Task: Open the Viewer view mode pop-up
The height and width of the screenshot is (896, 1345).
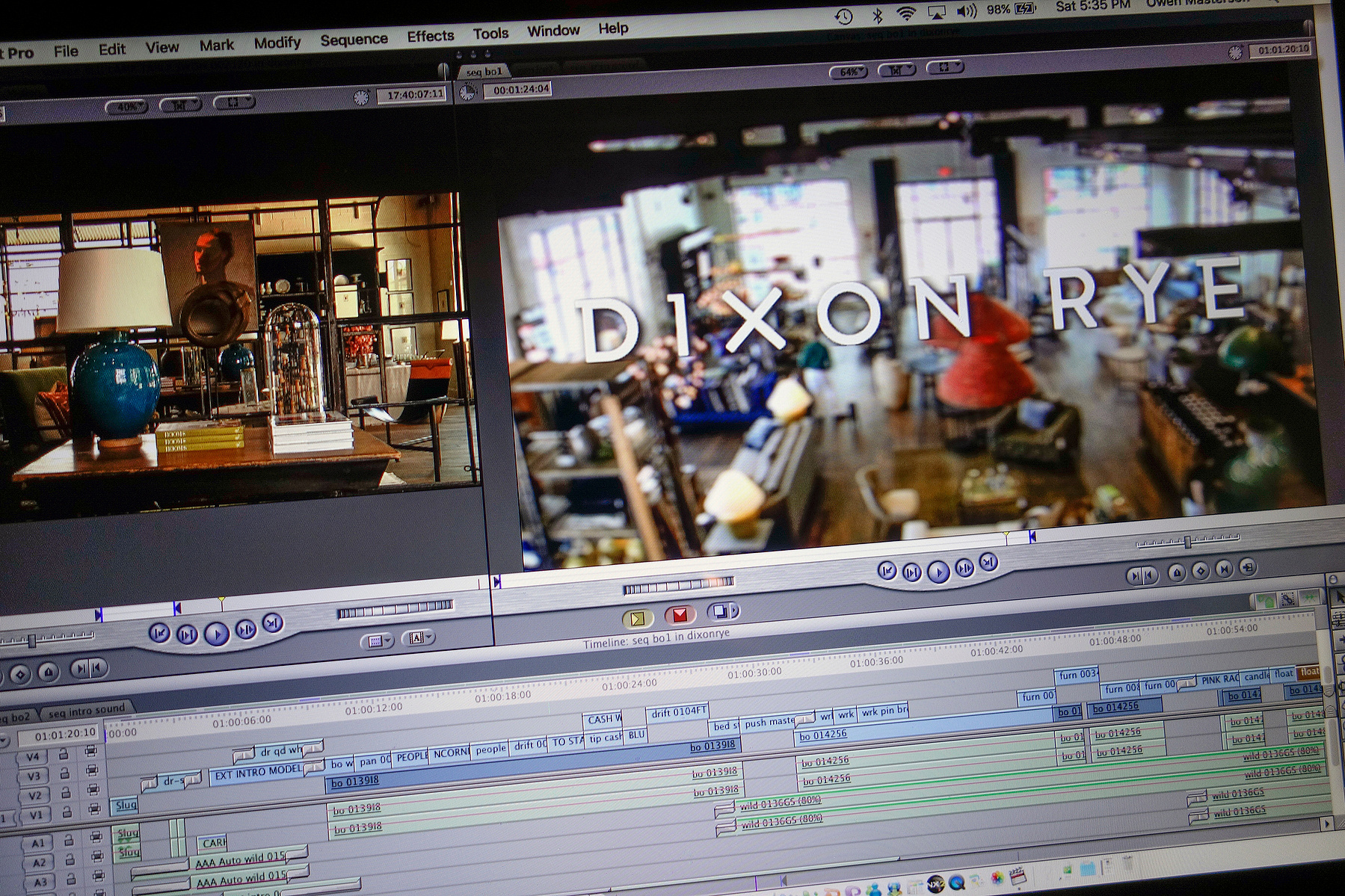Action: pos(181,105)
